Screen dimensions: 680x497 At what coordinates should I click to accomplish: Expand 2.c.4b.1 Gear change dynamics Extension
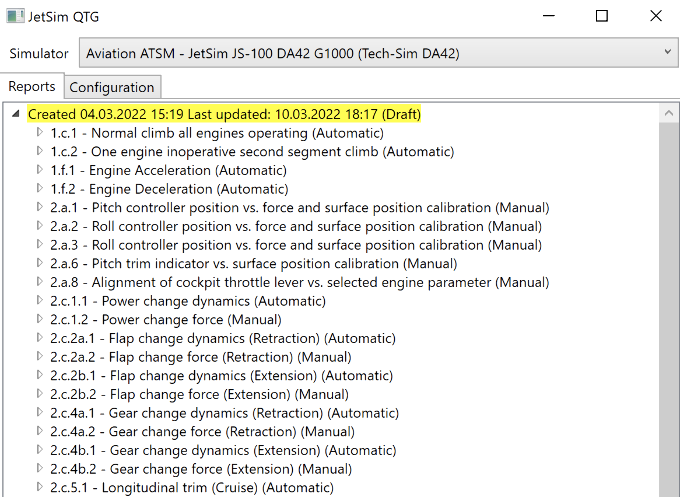coord(39,449)
